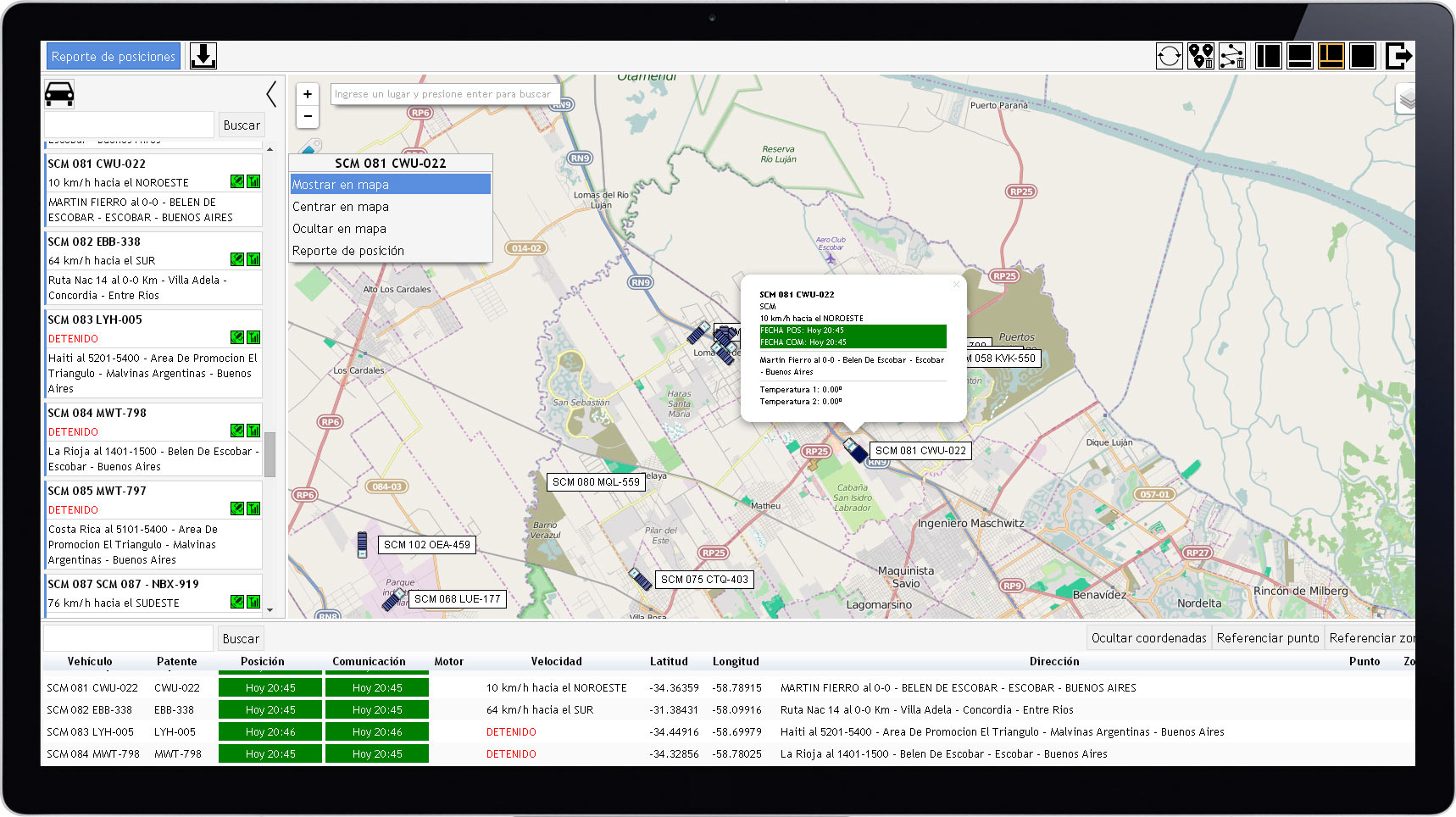
Task: Close the SCM 081 map info popup
Action: click(x=956, y=285)
